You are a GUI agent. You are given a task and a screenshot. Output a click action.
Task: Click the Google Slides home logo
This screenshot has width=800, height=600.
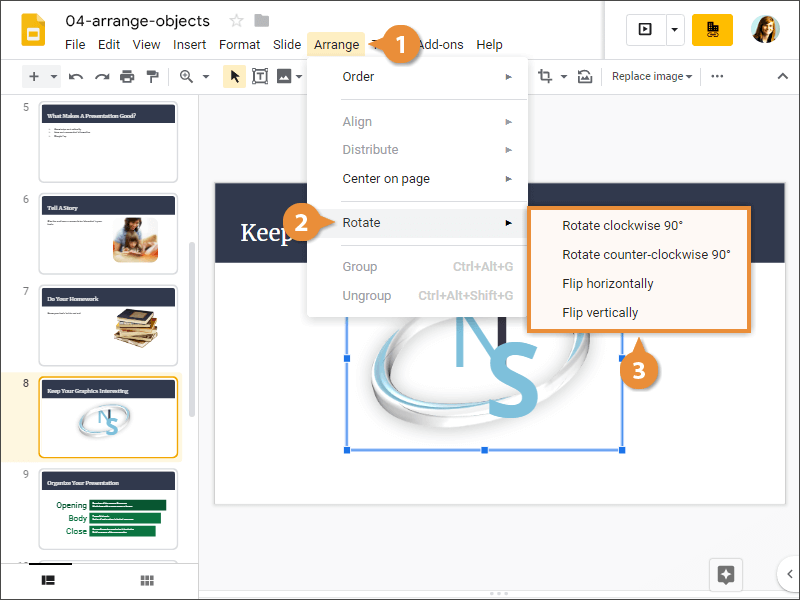pyautogui.click(x=33, y=31)
